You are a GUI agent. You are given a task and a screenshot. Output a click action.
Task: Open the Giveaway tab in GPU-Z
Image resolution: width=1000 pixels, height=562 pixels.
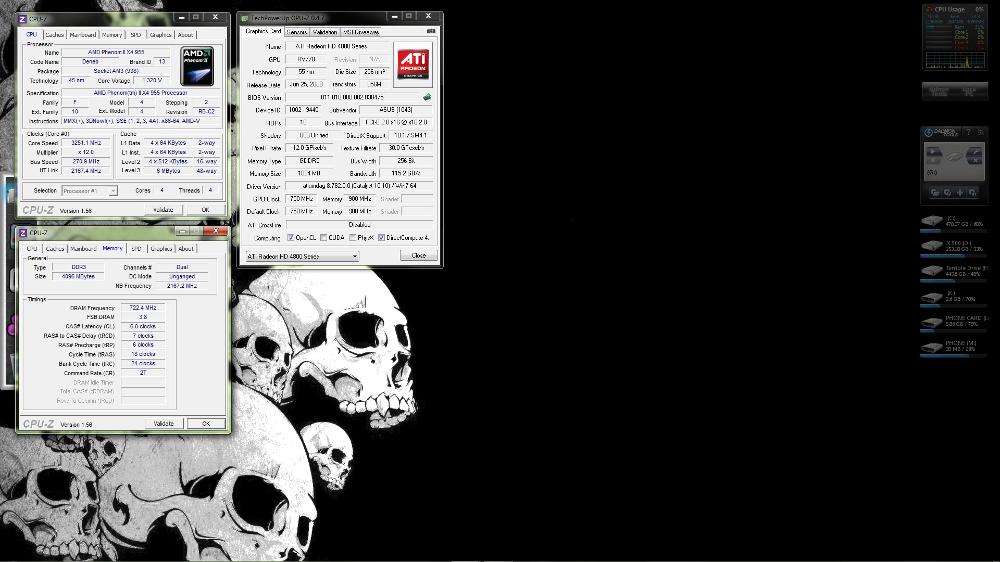(x=361, y=32)
